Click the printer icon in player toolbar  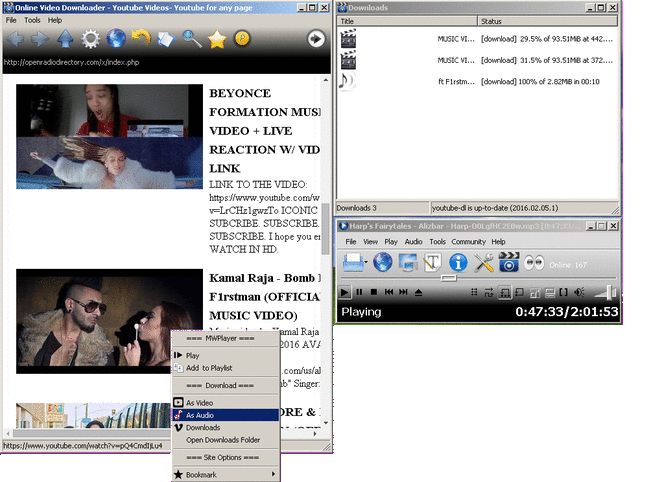[x=353, y=263]
